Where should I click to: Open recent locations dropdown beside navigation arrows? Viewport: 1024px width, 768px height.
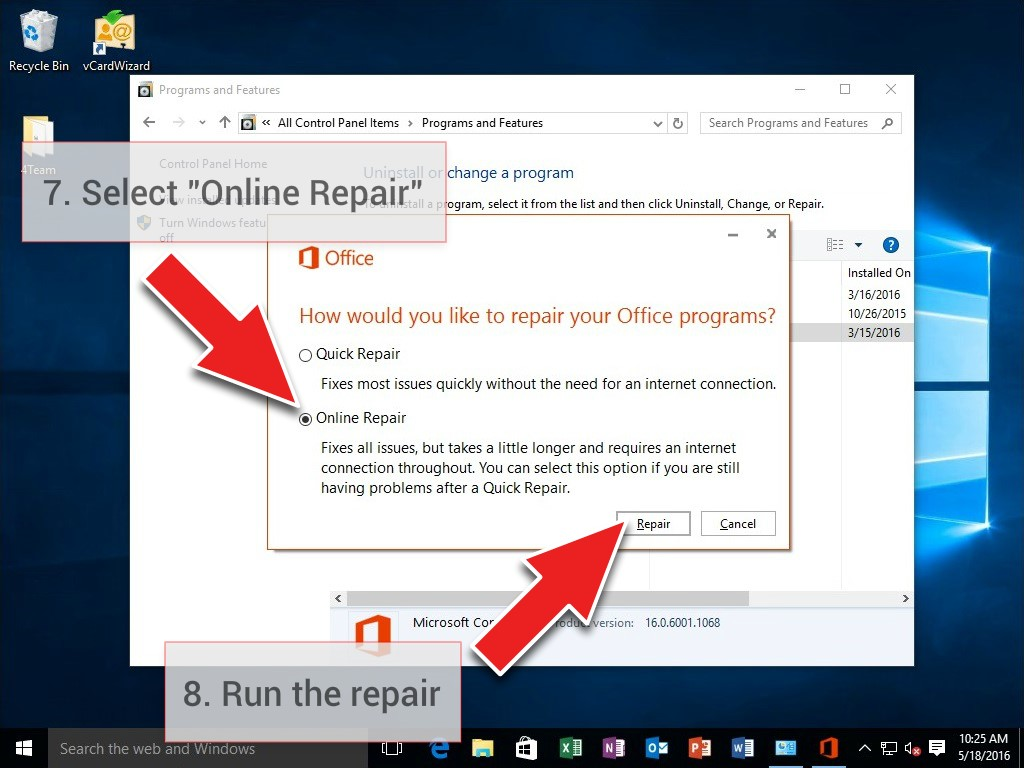[x=202, y=123]
